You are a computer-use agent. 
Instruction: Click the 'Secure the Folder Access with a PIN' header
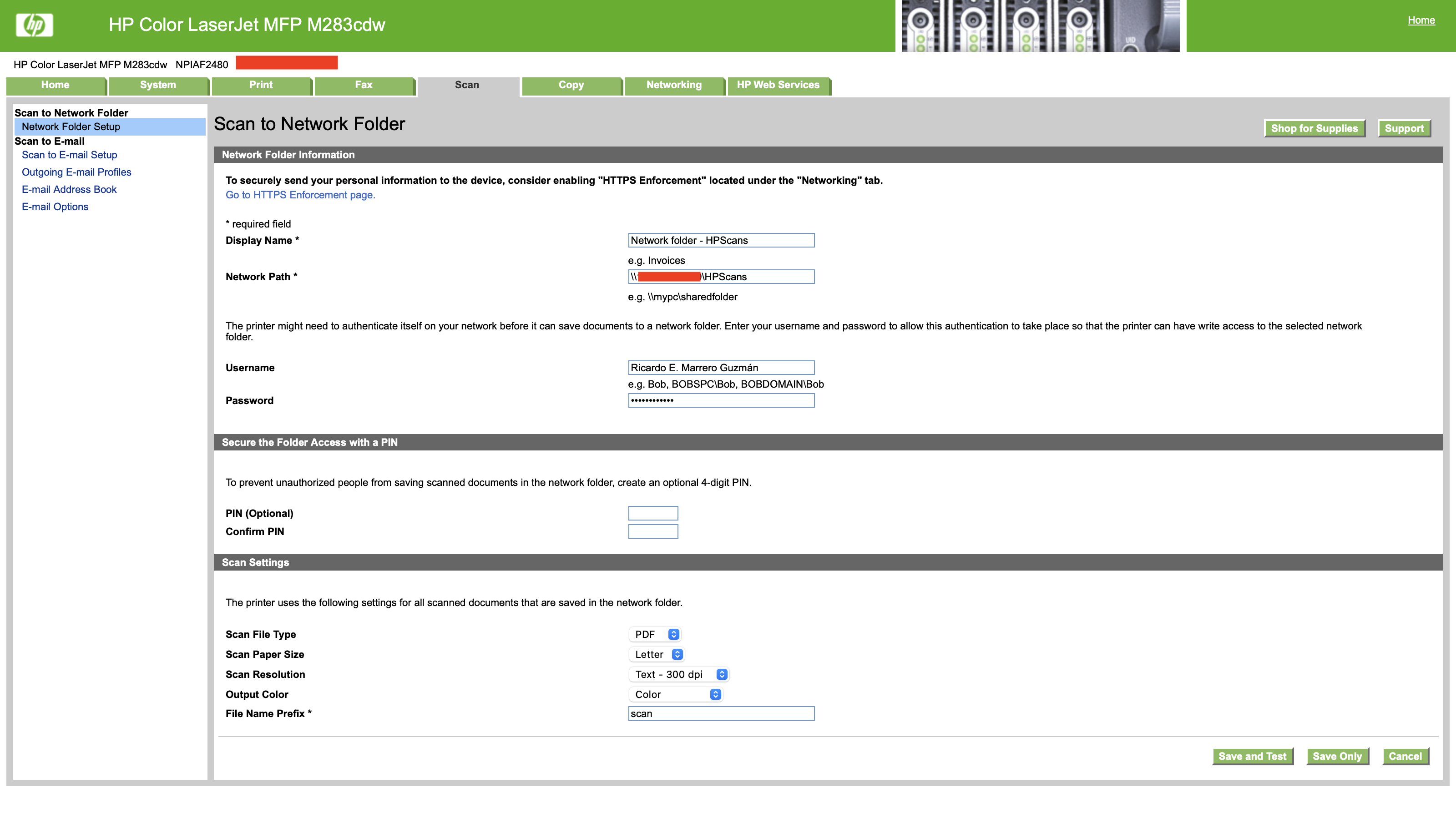pyautogui.click(x=828, y=443)
